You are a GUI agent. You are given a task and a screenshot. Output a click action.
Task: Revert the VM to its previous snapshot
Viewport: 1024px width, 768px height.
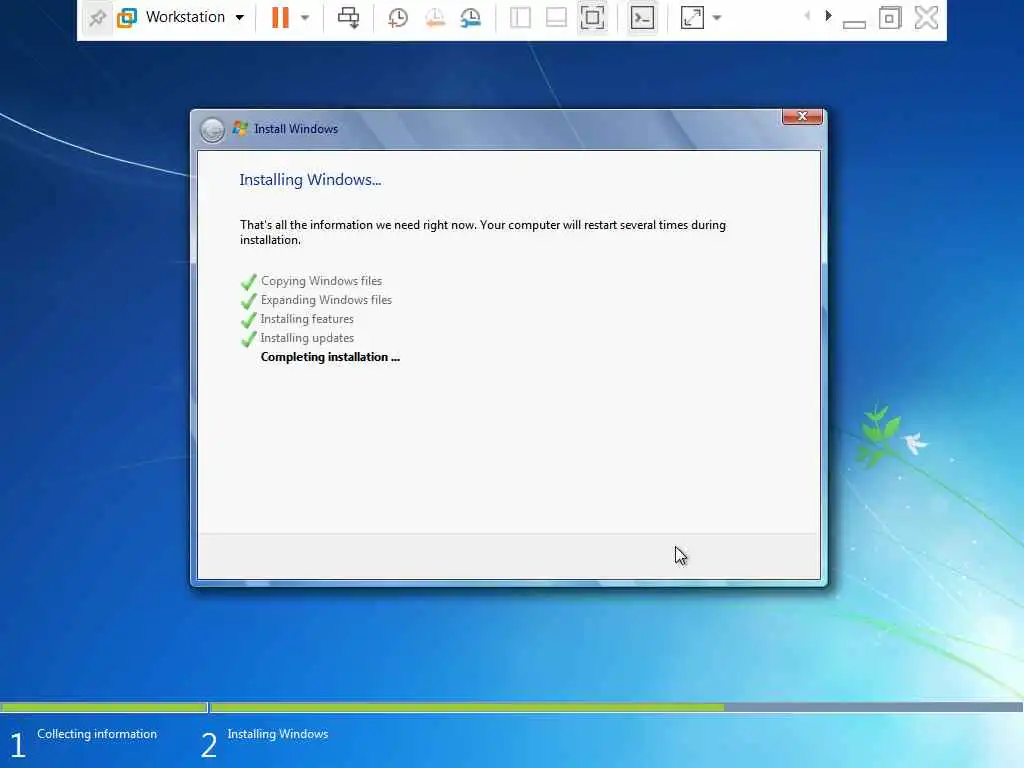[434, 18]
